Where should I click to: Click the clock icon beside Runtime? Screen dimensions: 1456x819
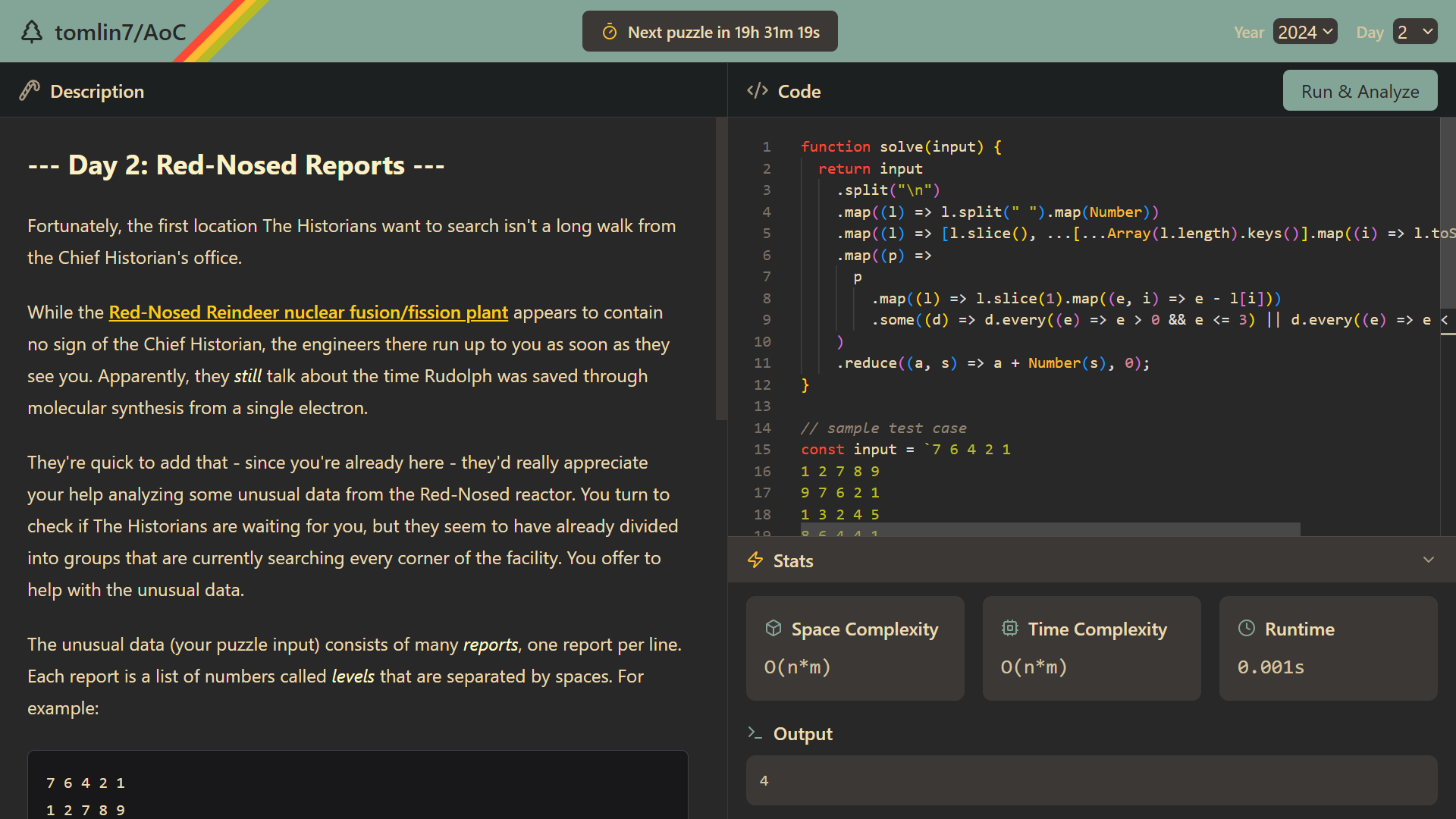tap(1247, 629)
